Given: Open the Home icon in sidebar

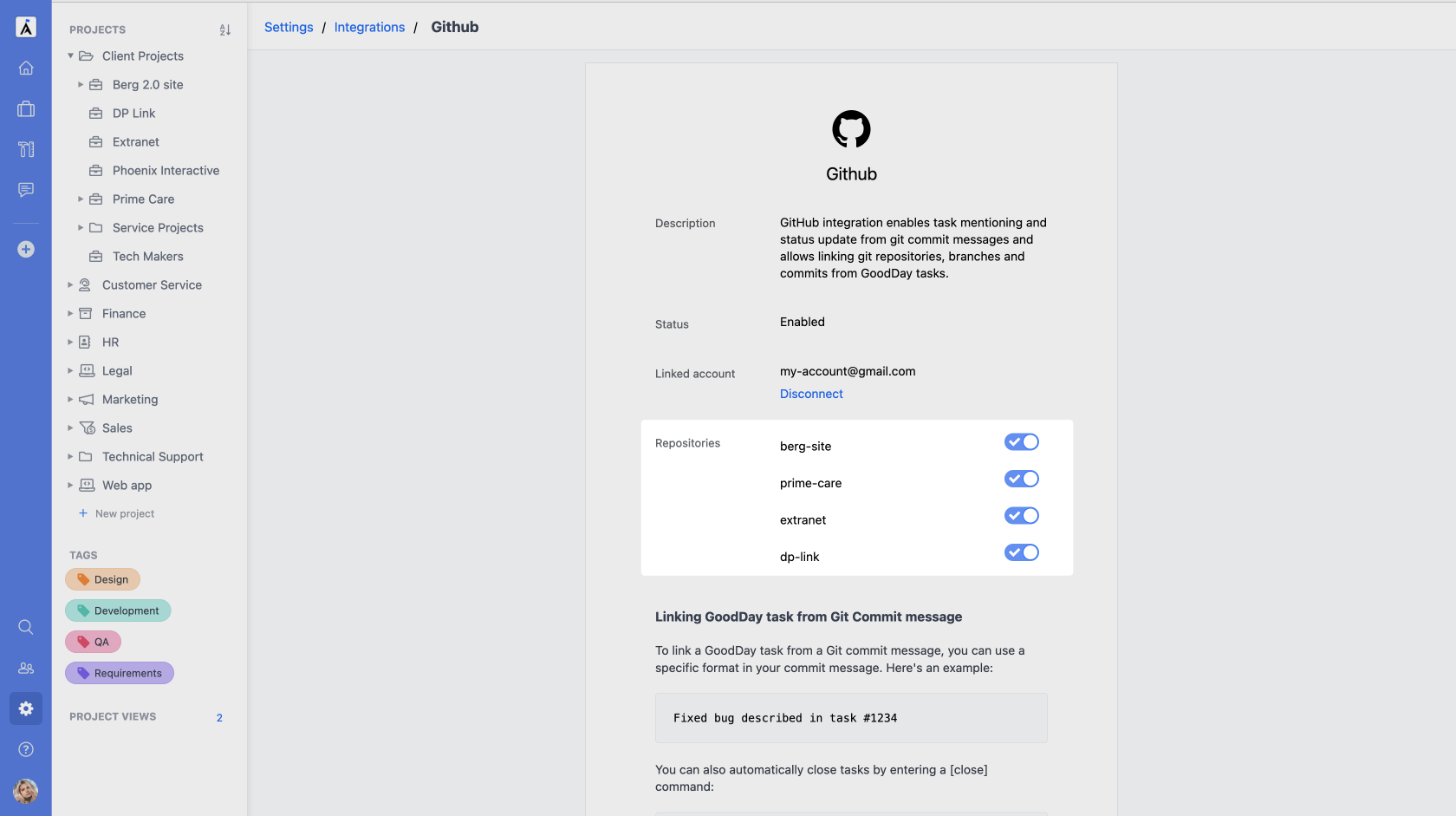Looking at the screenshot, I should (26, 68).
